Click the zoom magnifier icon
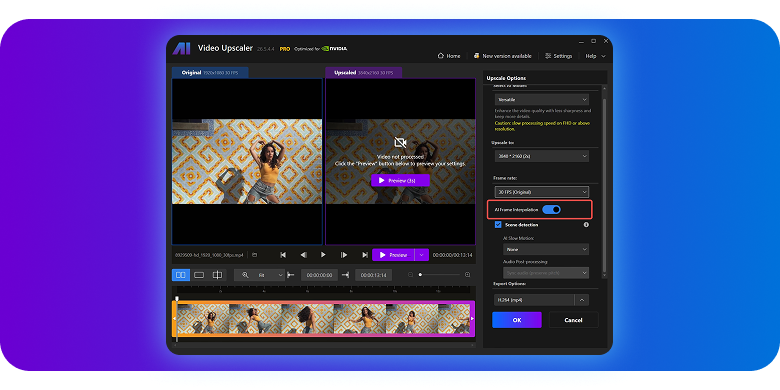This screenshot has width=780, height=390. [x=245, y=275]
